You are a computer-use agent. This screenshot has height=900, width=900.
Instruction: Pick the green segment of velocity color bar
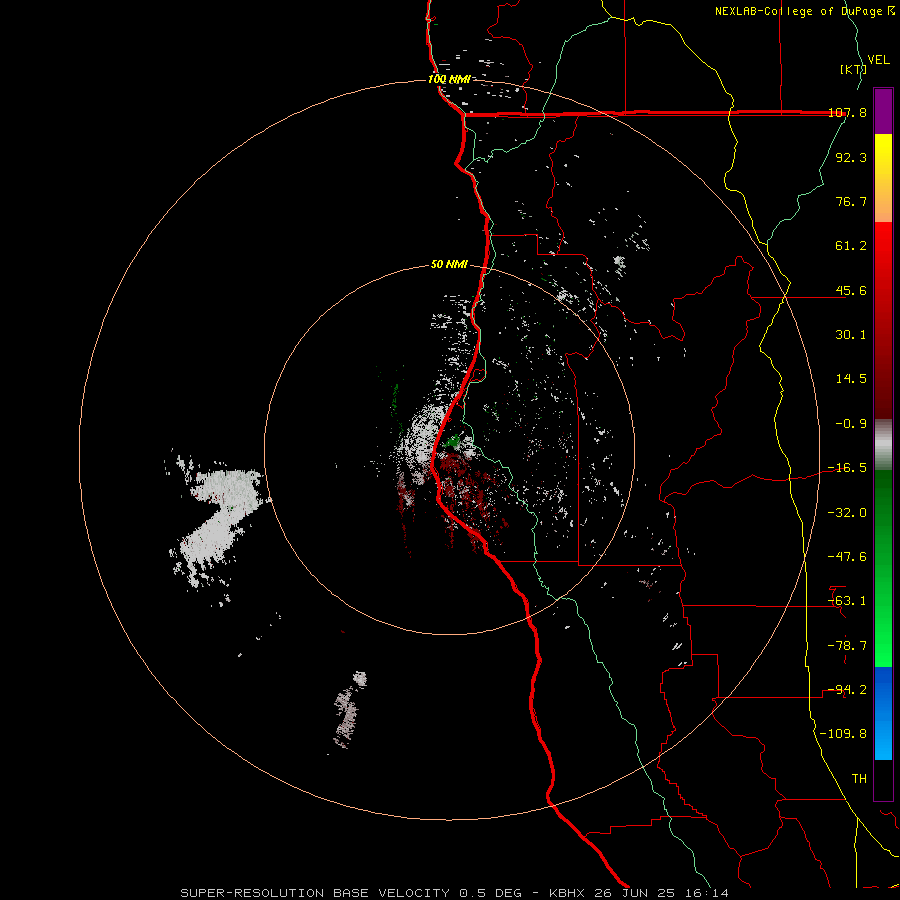[883, 568]
